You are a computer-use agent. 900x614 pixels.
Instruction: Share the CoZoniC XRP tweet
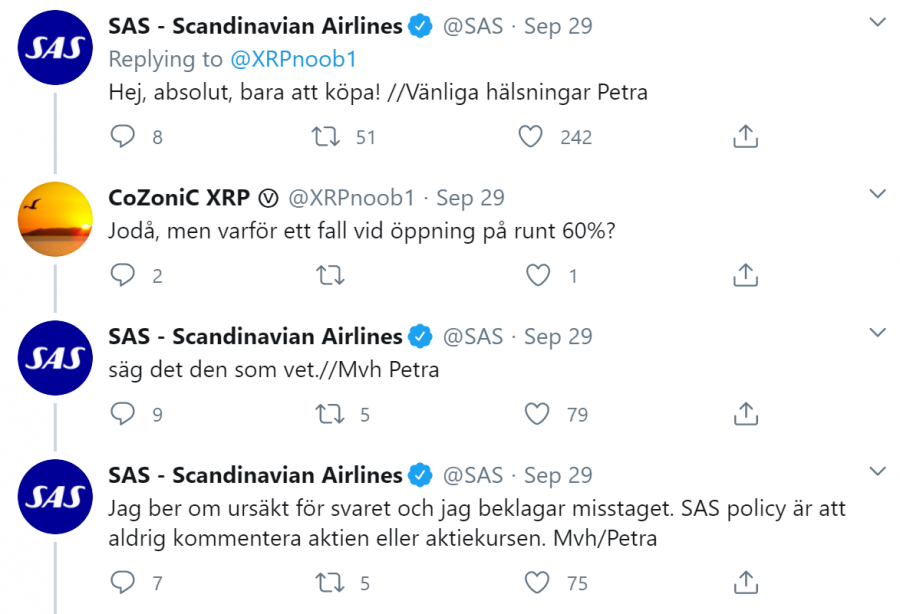point(744,275)
